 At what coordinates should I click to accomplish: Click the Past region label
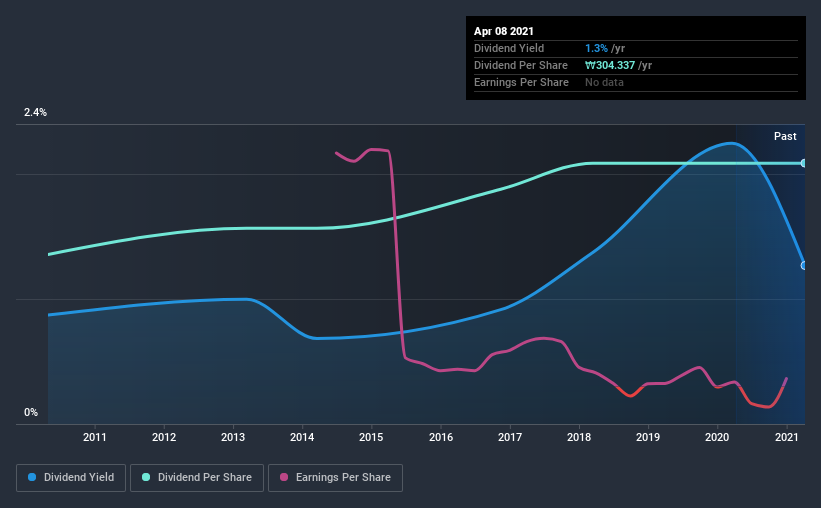click(x=785, y=136)
